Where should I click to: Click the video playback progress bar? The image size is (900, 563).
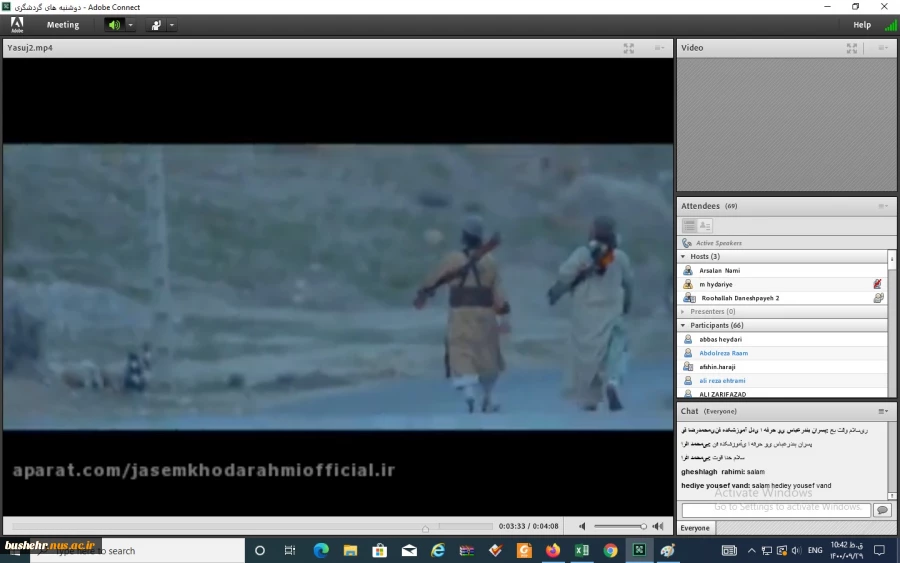pos(253,526)
